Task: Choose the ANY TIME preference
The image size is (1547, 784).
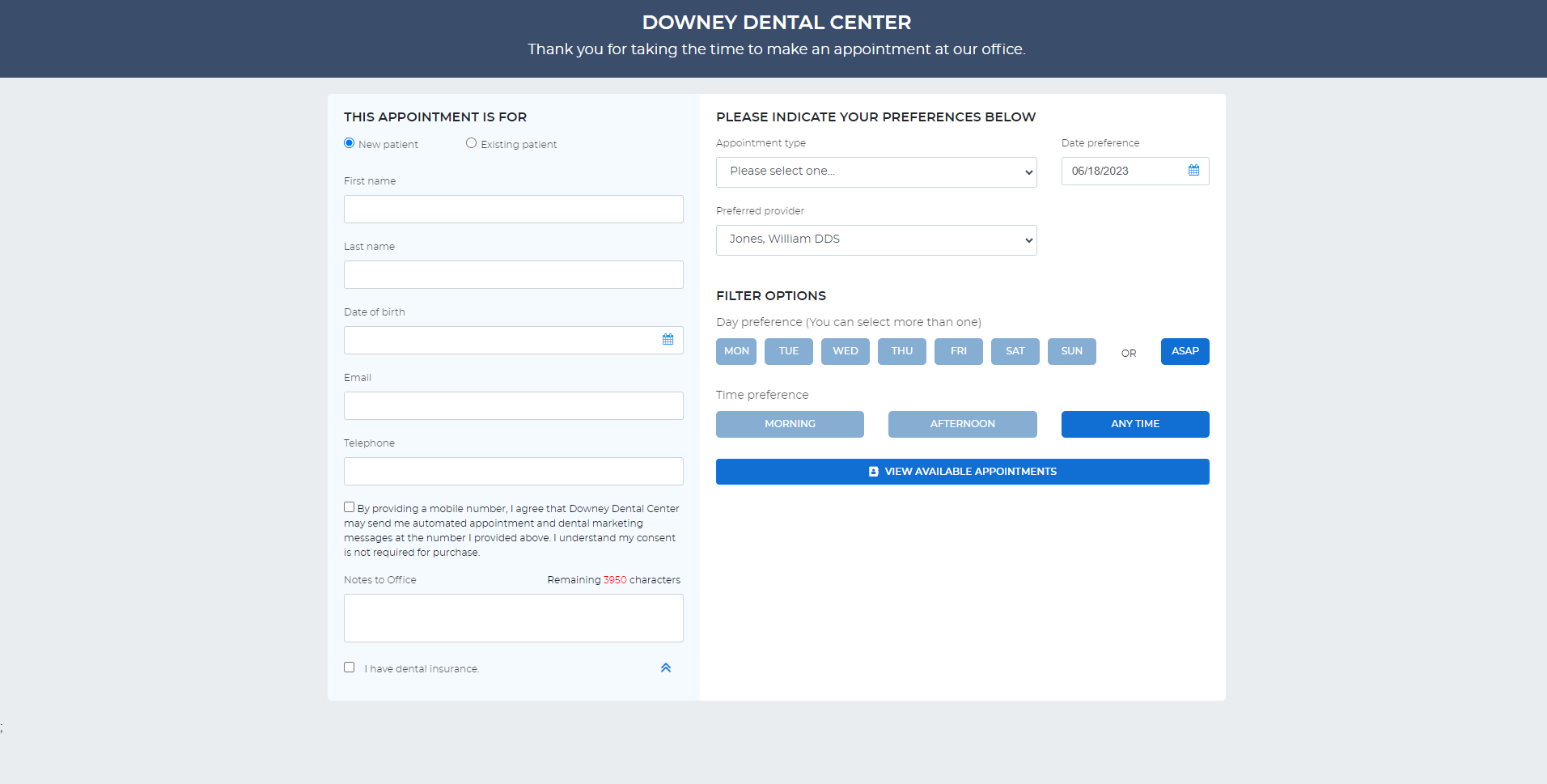Action: (1135, 424)
